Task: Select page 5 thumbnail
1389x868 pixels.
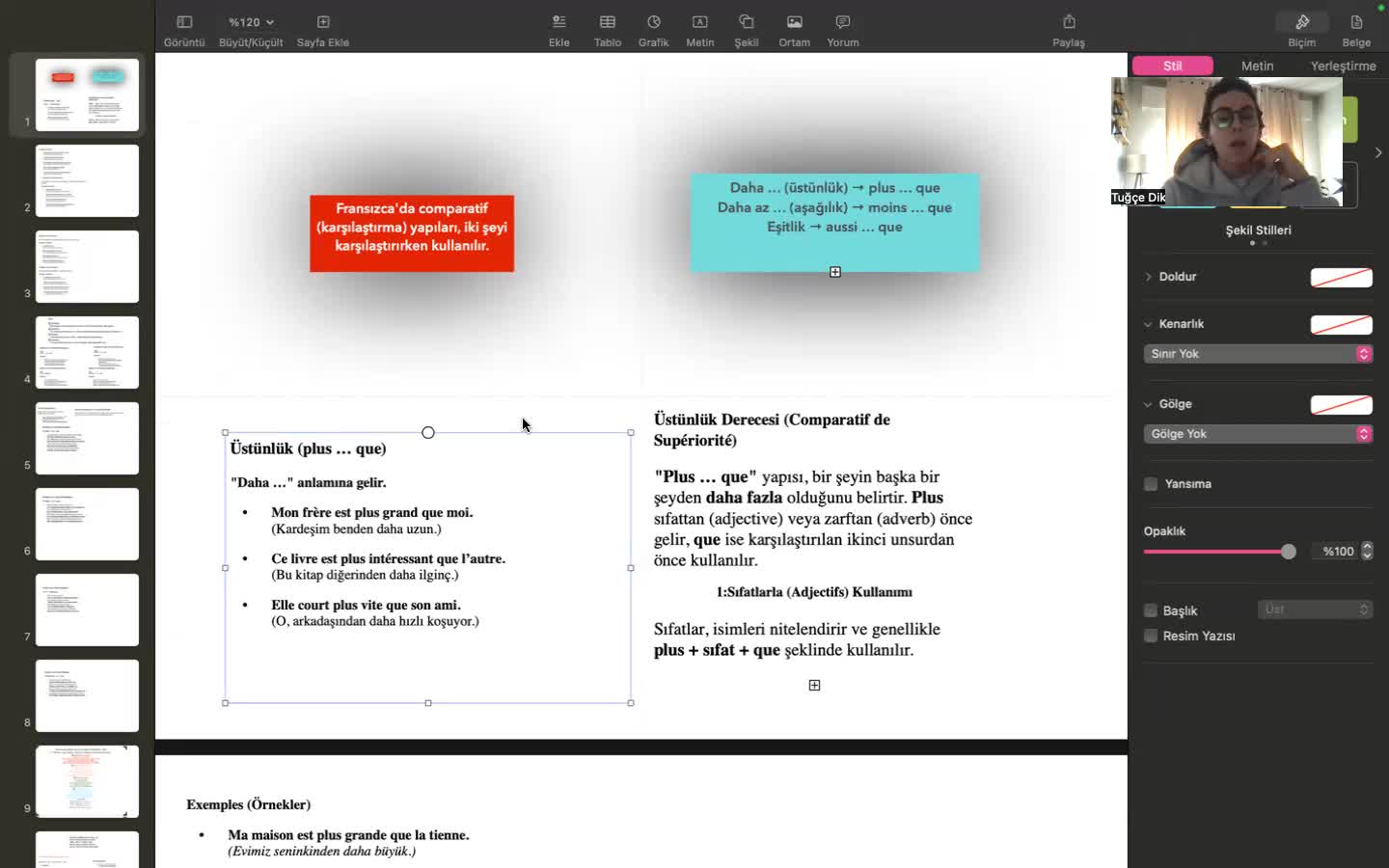Action: 87,438
